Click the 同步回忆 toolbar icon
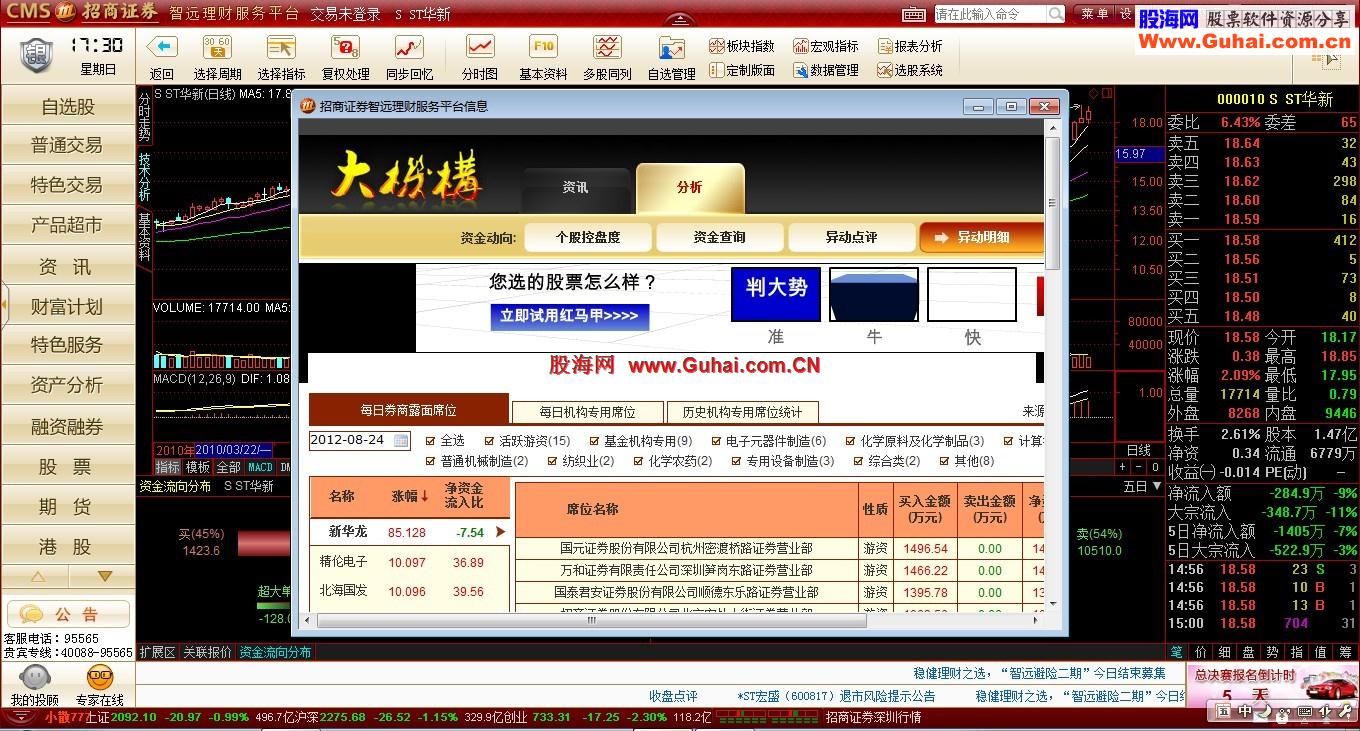Screen dimensions: 1360x731 tap(409, 47)
